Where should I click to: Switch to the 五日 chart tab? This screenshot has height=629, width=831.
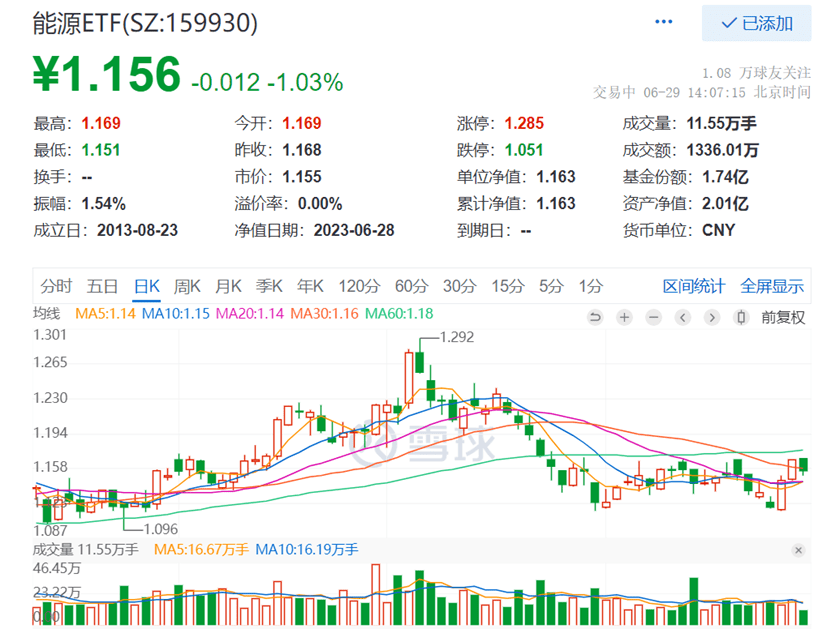[102, 286]
